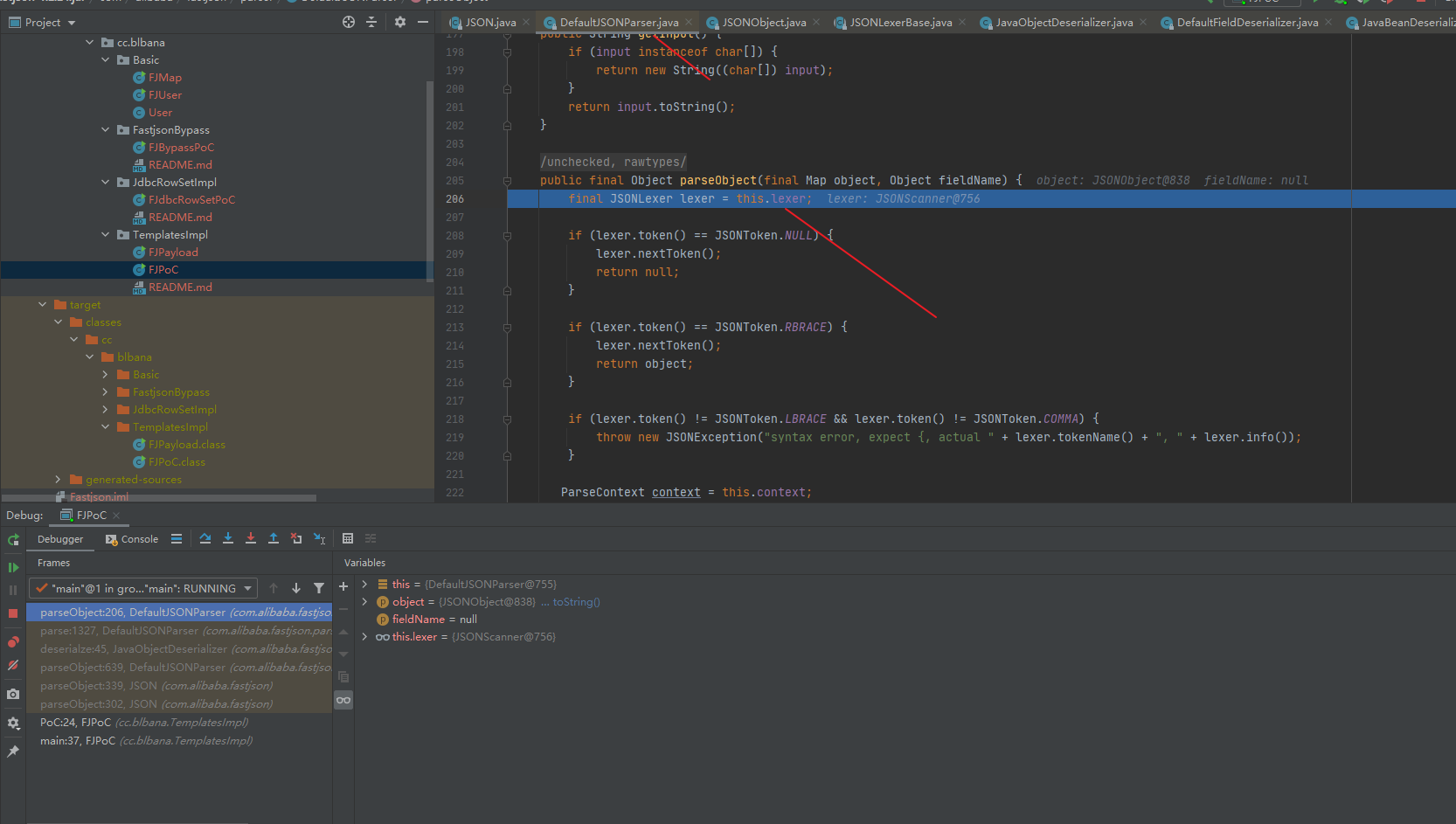Select frame parse:1327, DefaultJSONParser
The image size is (1456, 824).
179,630
